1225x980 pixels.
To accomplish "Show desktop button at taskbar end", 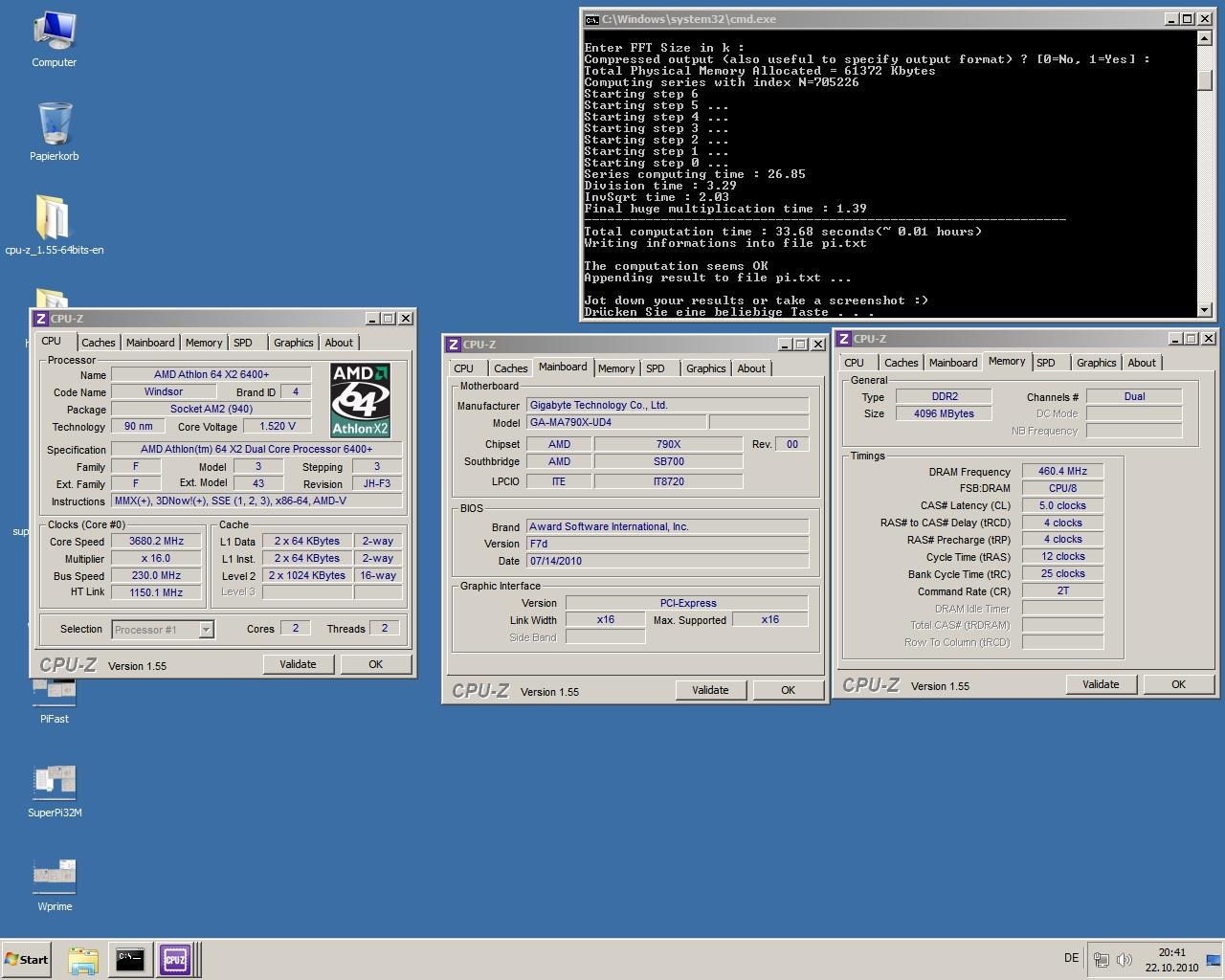I will [x=1214, y=960].
